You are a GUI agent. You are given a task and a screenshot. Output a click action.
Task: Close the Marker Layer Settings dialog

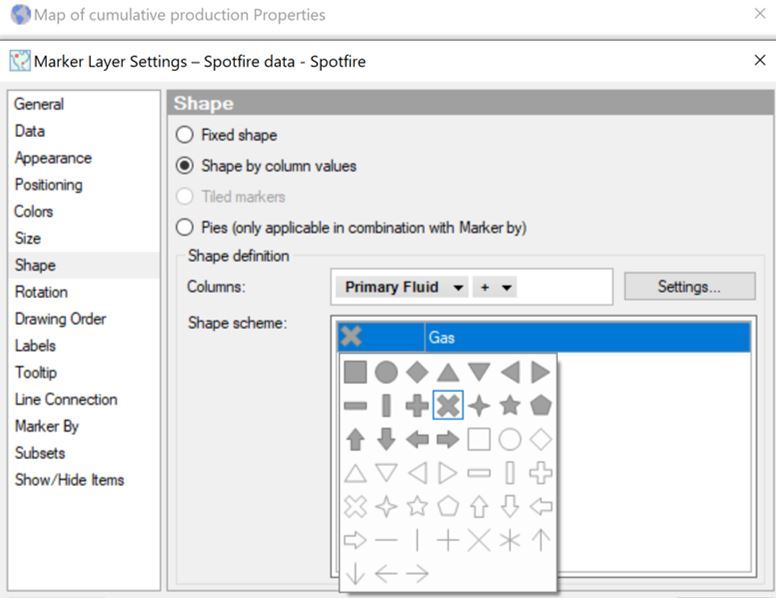[x=759, y=61]
